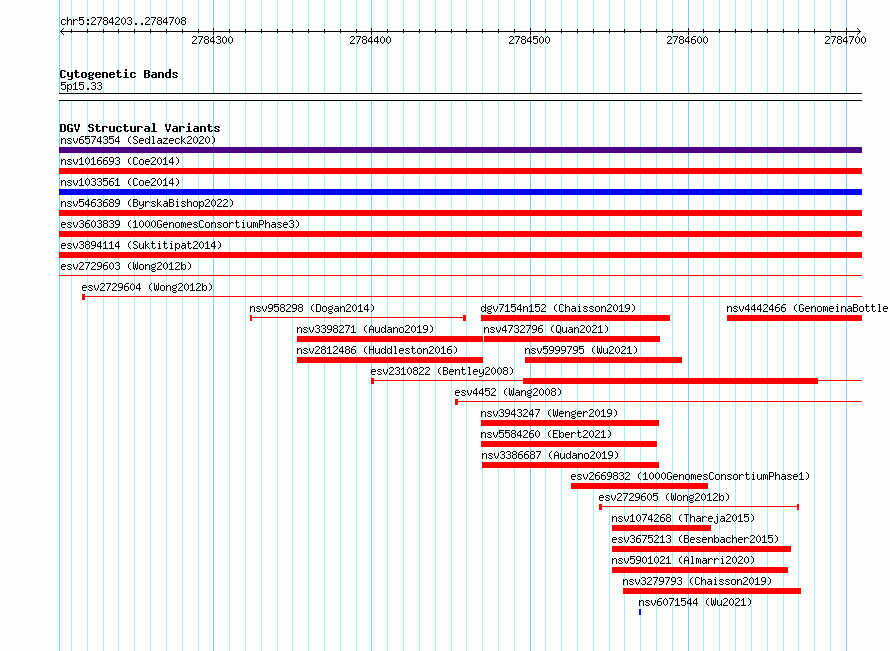The height and width of the screenshot is (651, 890).
Task: Click nsv3943247 (Wenger2019) label
Action: (x=549, y=413)
